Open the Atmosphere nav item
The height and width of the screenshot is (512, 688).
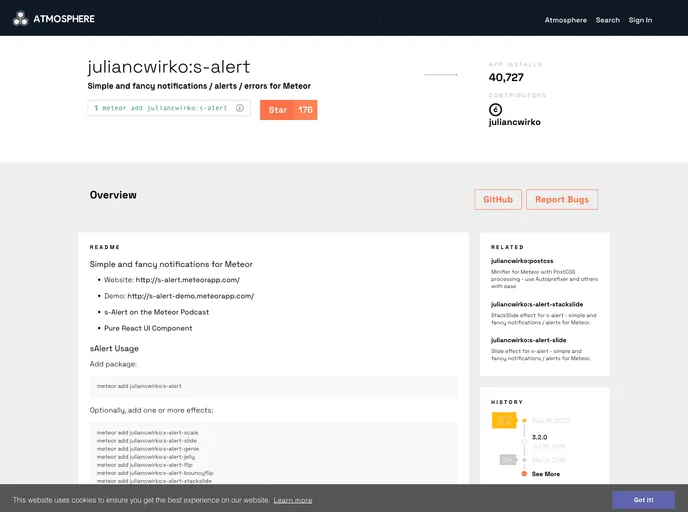(566, 20)
